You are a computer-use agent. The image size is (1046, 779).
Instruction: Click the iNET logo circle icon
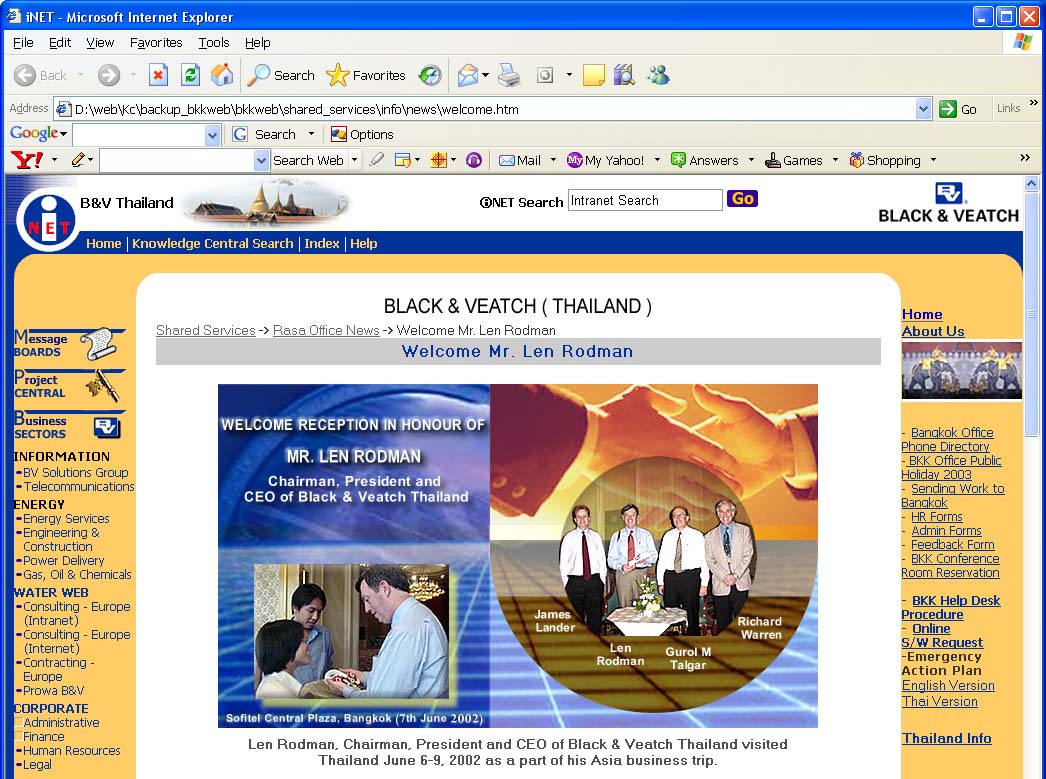click(x=48, y=221)
